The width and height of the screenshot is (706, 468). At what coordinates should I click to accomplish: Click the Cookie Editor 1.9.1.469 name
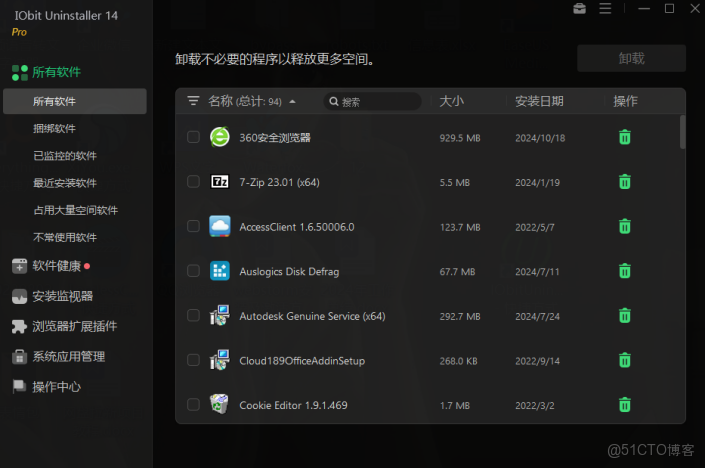coord(293,405)
